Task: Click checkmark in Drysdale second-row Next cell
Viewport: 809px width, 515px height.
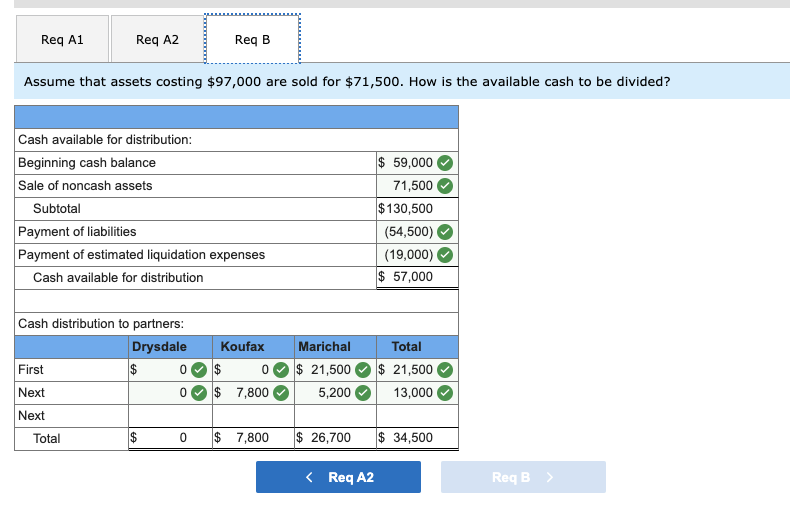Action: pyautogui.click(x=199, y=393)
